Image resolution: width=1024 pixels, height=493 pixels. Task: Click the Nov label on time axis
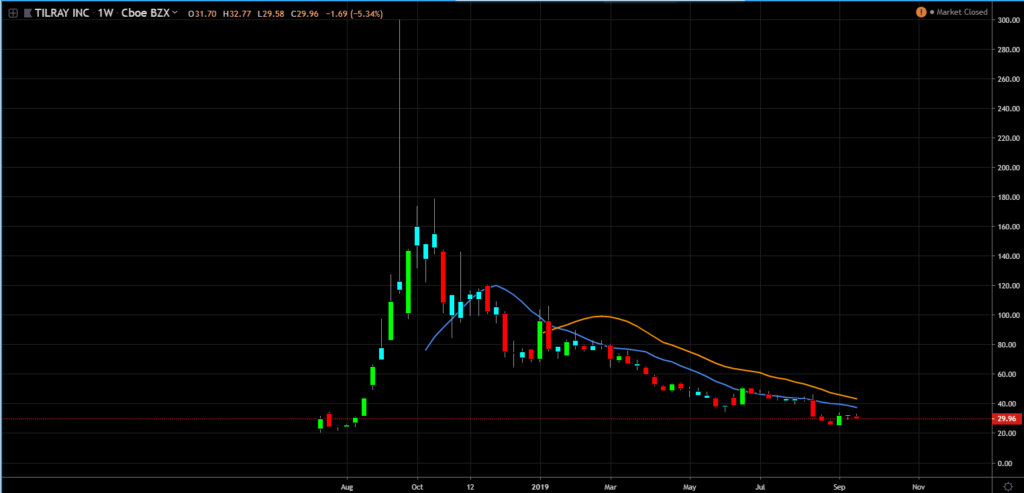pyautogui.click(x=918, y=486)
